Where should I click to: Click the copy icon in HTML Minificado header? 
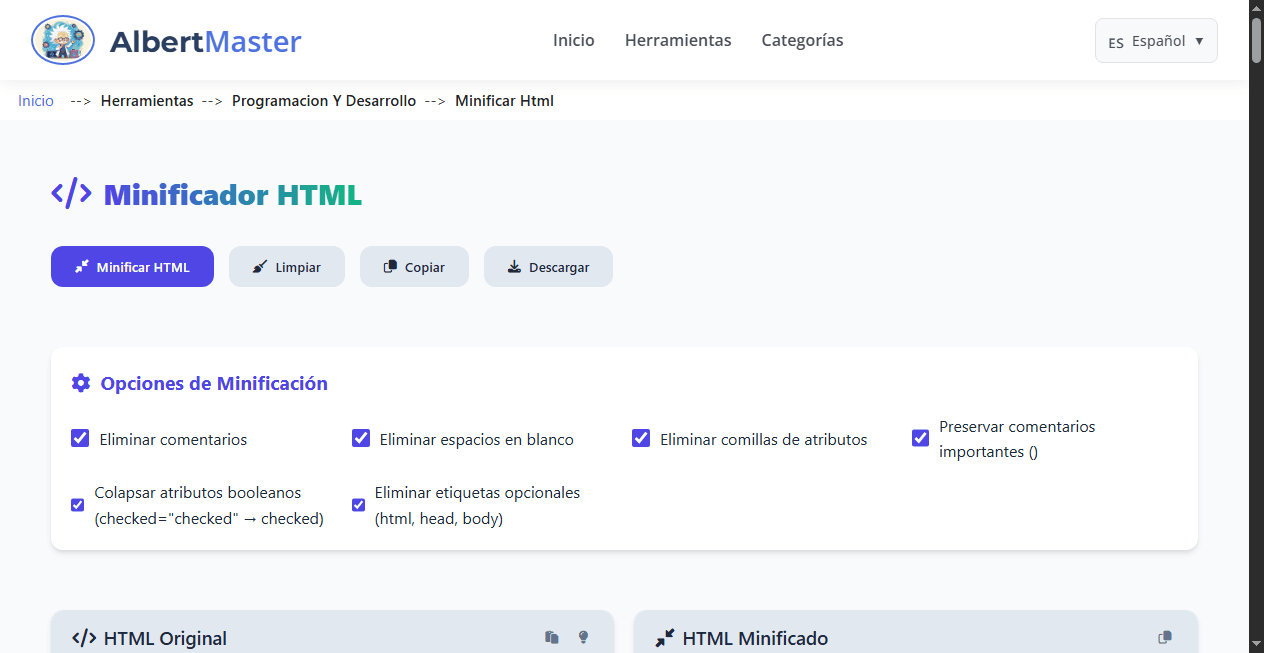[x=1164, y=636]
